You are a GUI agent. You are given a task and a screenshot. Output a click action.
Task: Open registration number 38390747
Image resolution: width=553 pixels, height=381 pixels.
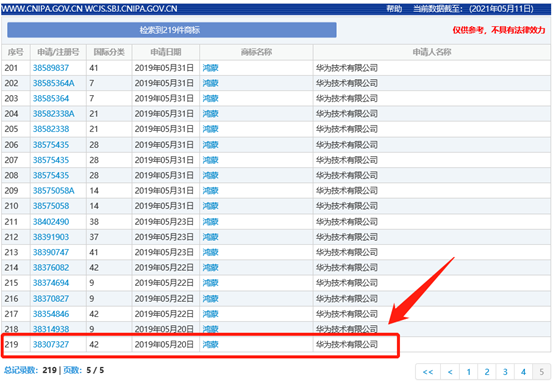click(x=51, y=252)
